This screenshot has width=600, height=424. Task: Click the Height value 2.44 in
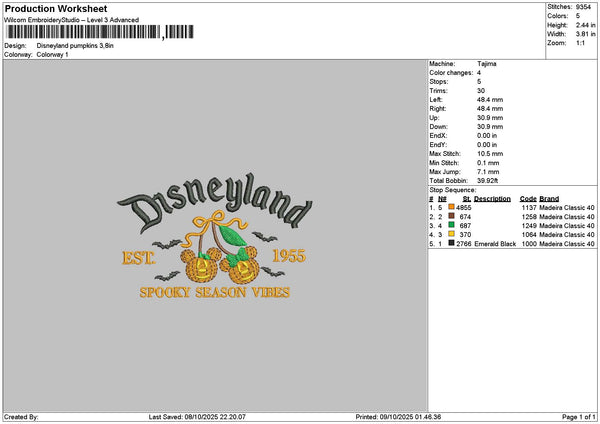pyautogui.click(x=585, y=25)
